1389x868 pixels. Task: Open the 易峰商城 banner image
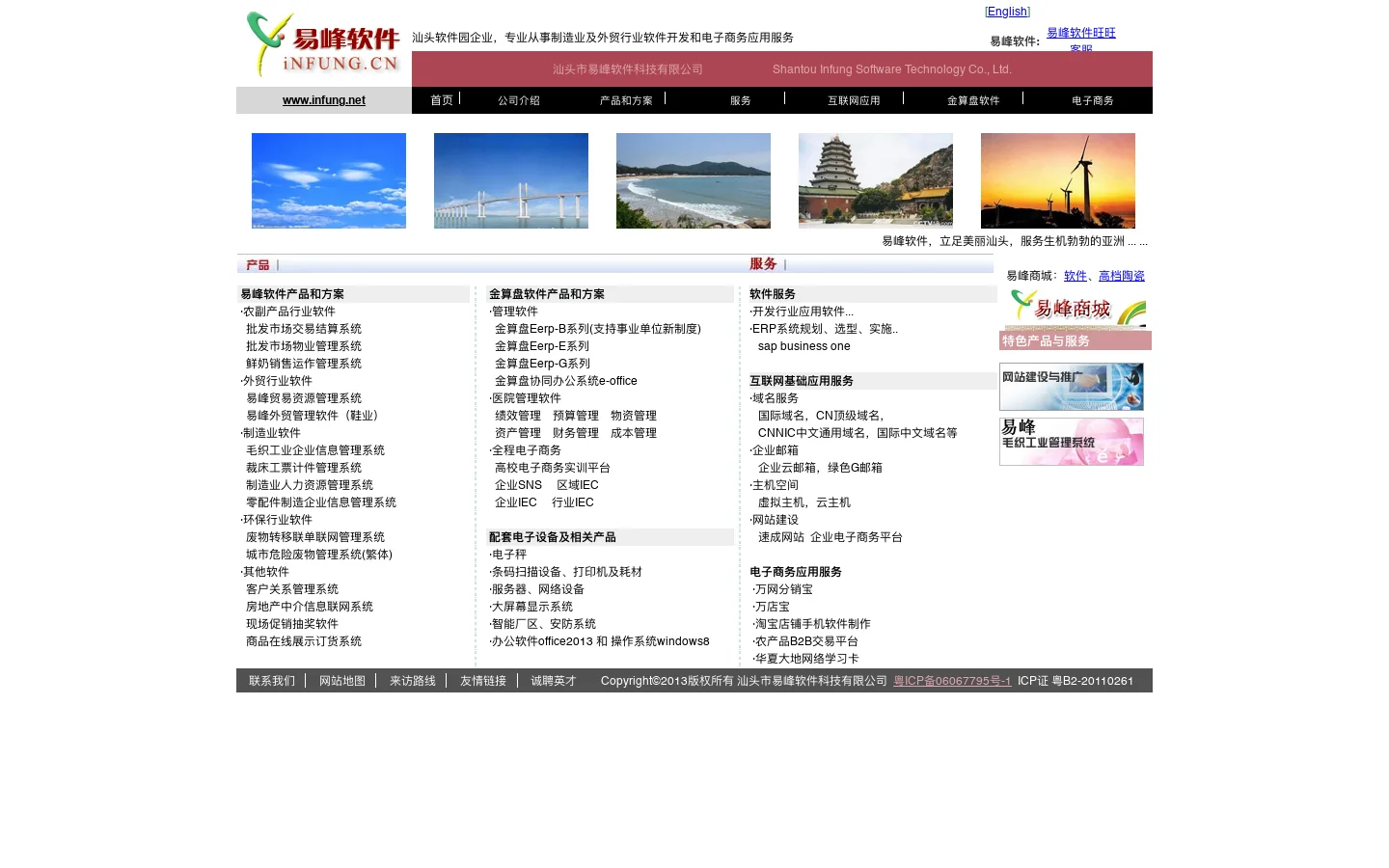point(1076,309)
